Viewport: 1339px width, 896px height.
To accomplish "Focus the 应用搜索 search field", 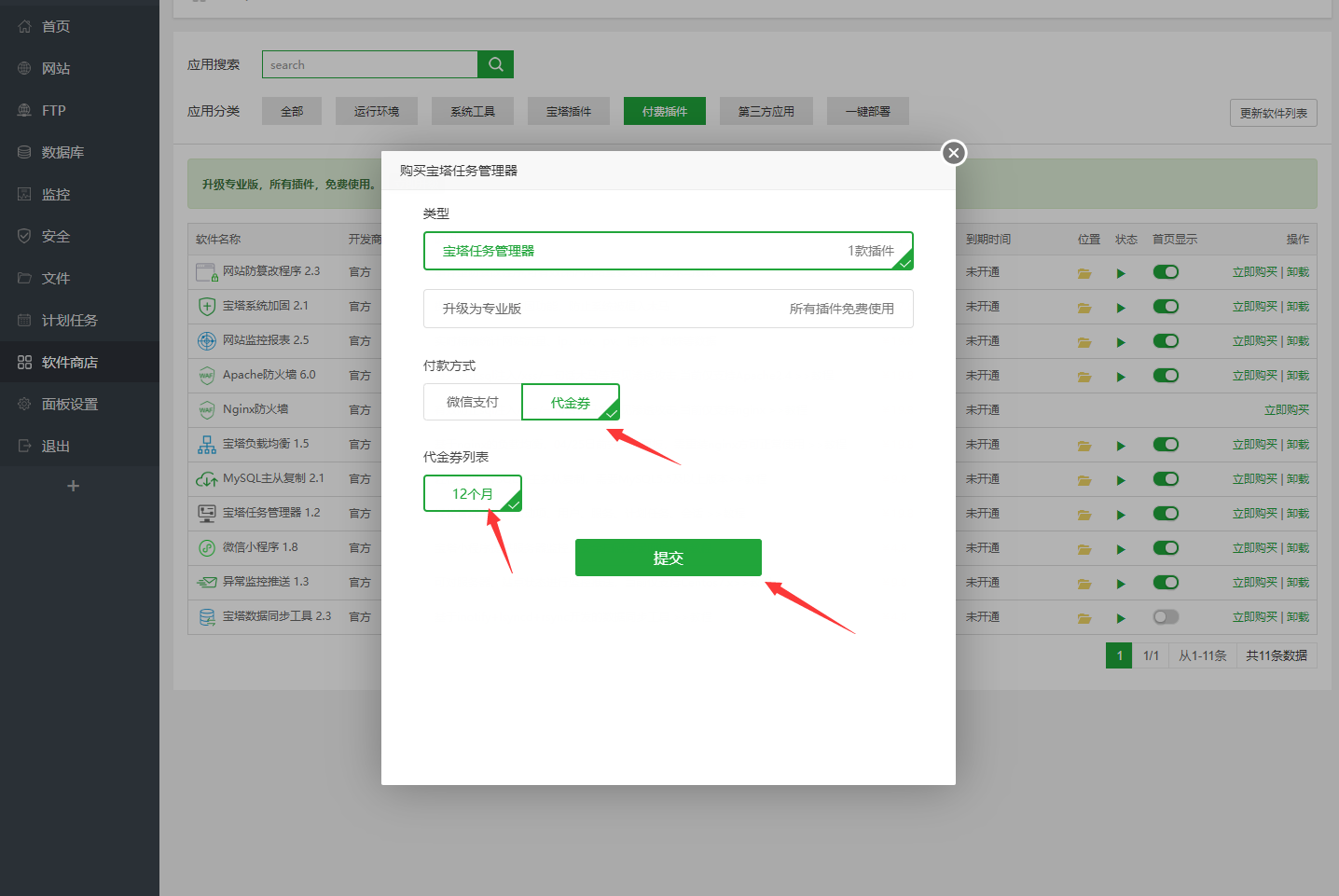I will coord(370,64).
